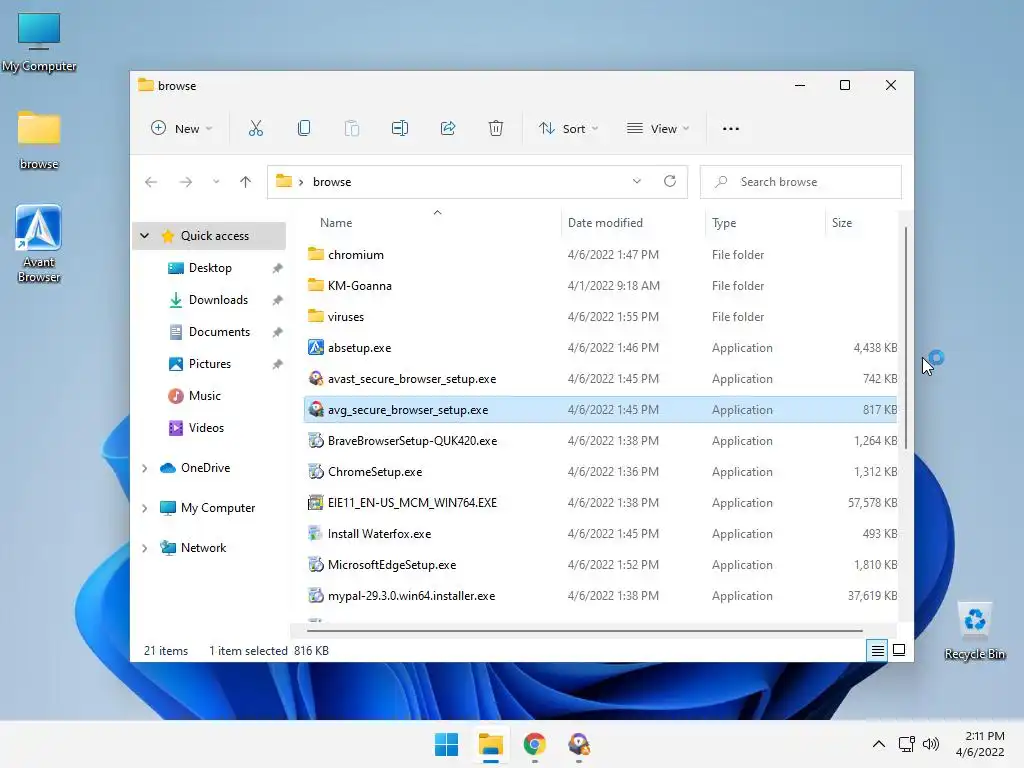1024x768 pixels.
Task: Click Google Chrome in the taskbar
Action: 535,744
